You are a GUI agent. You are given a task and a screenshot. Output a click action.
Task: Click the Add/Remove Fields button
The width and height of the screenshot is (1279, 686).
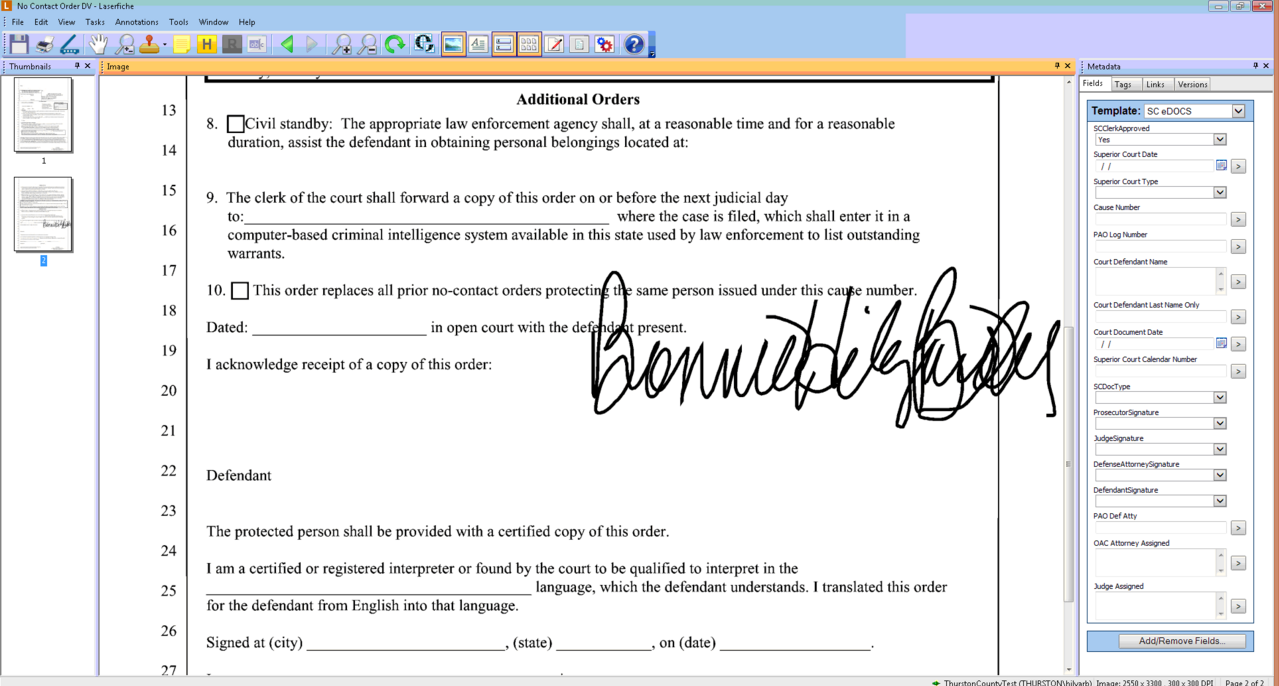pos(1181,641)
